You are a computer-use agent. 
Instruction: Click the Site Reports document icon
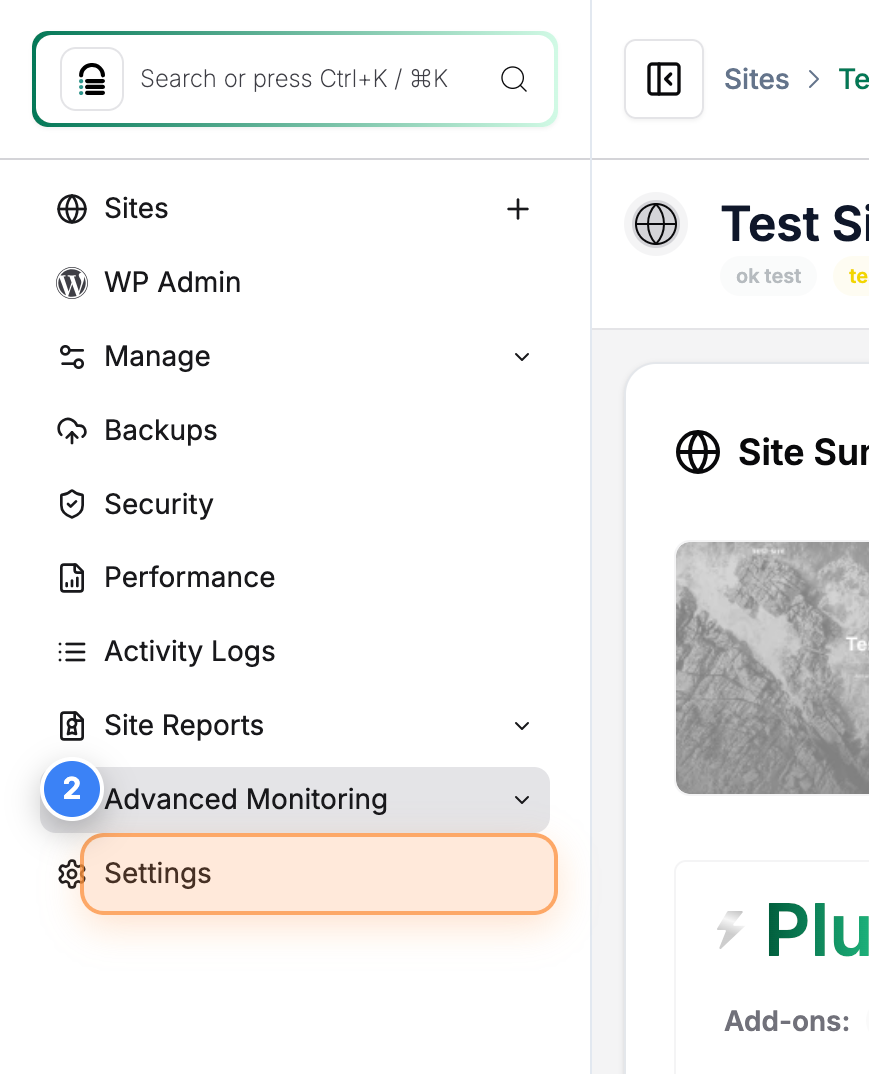[71, 725]
